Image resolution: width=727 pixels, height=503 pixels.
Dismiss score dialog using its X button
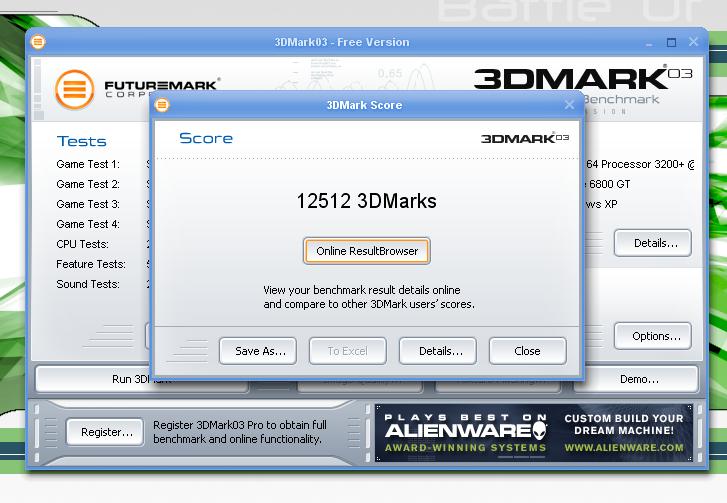tap(569, 105)
